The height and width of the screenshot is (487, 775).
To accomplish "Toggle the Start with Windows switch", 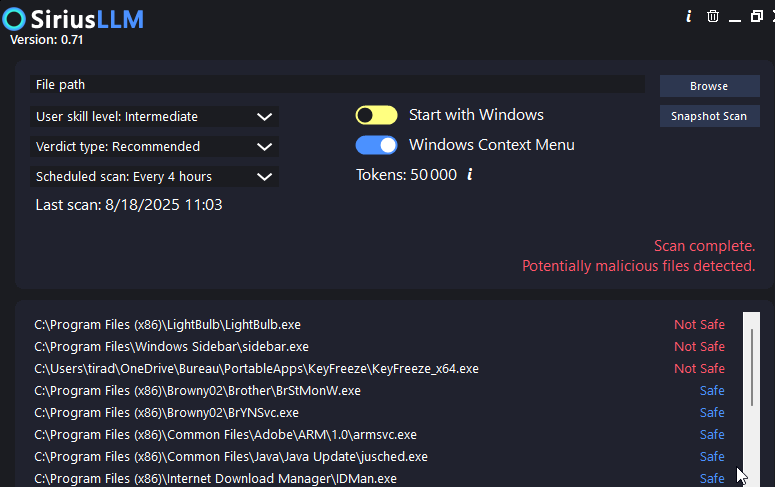I will 377,115.
